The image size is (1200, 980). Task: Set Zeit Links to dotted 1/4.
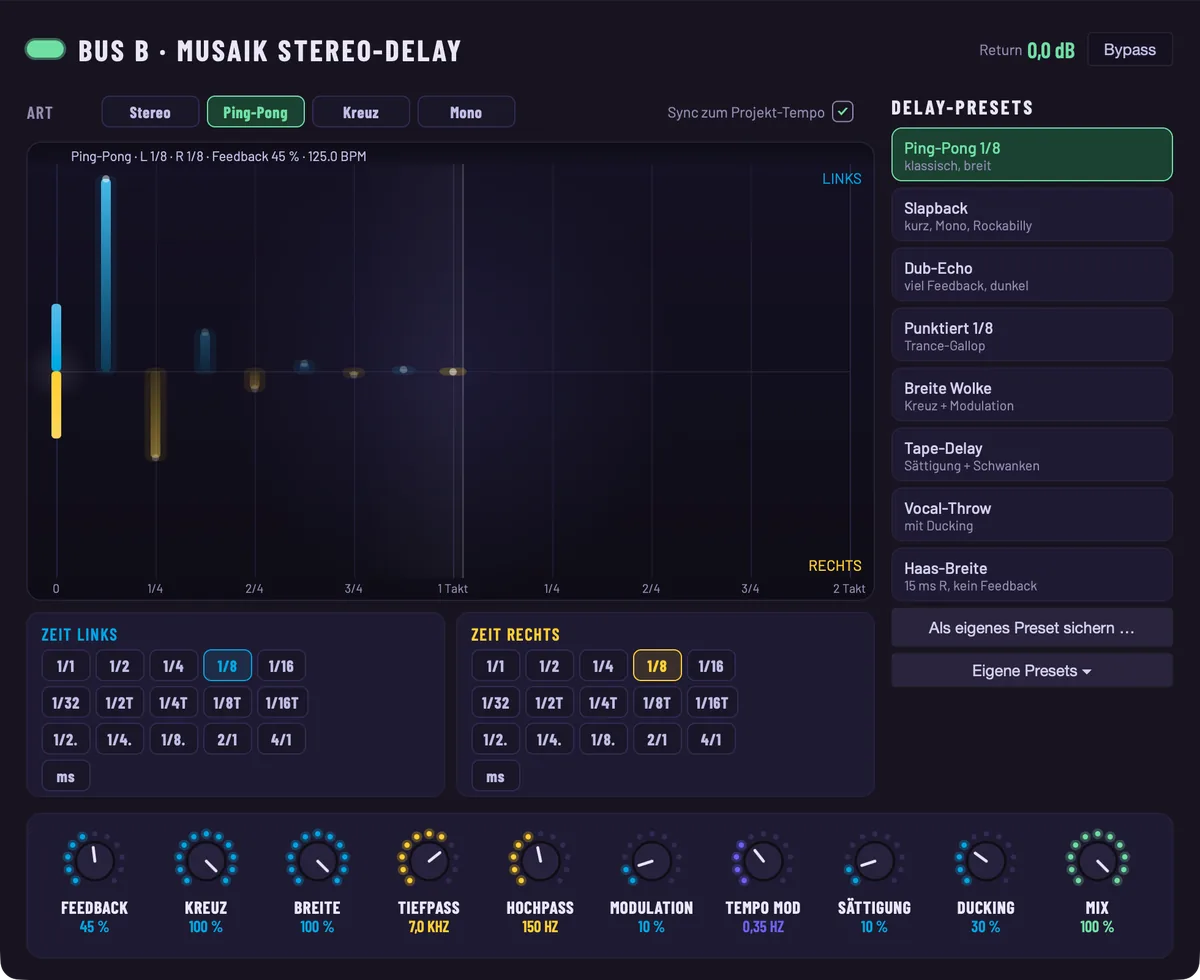[x=120, y=739]
